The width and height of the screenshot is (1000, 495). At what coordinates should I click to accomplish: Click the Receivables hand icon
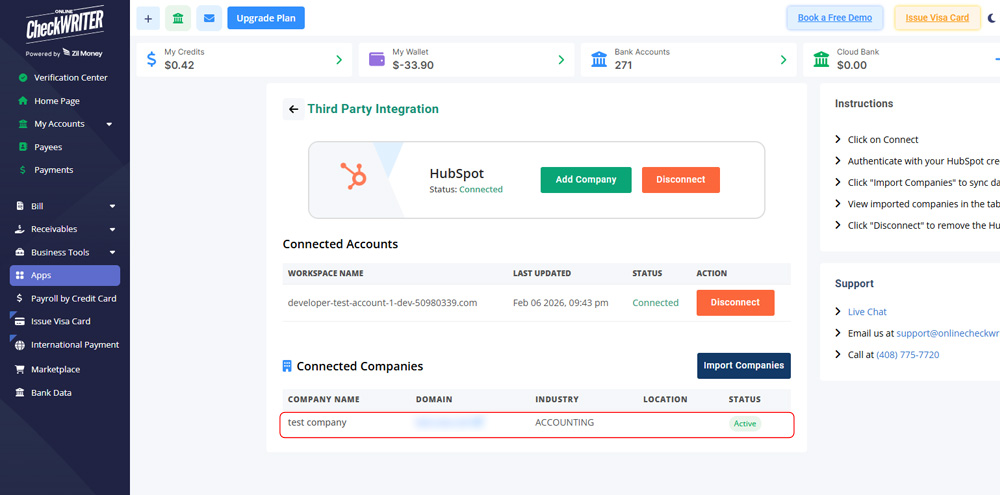tap(20, 229)
